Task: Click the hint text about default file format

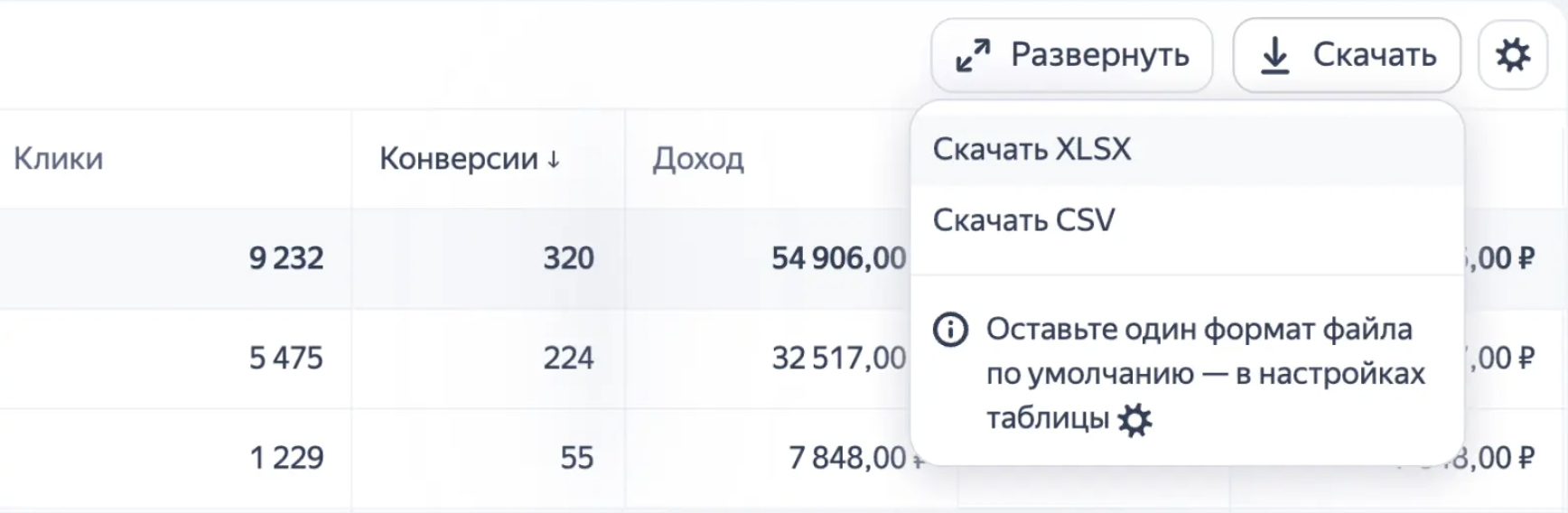Action: [x=1205, y=374]
